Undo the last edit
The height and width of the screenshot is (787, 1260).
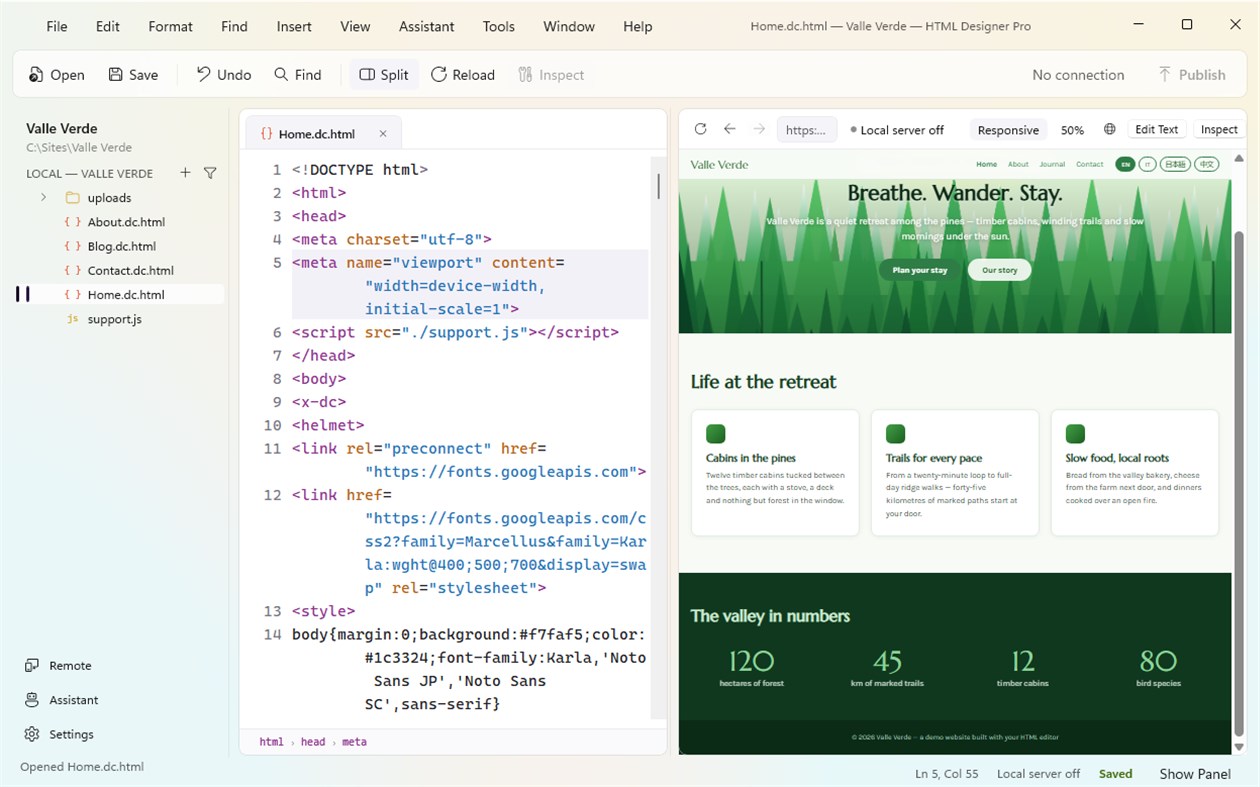223,75
